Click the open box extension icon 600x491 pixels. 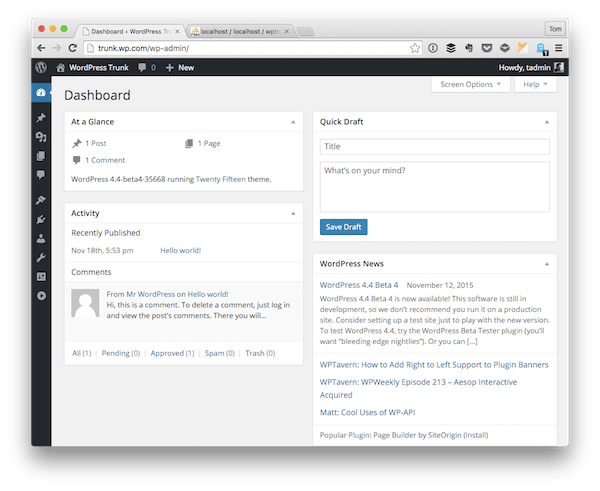tap(505, 48)
